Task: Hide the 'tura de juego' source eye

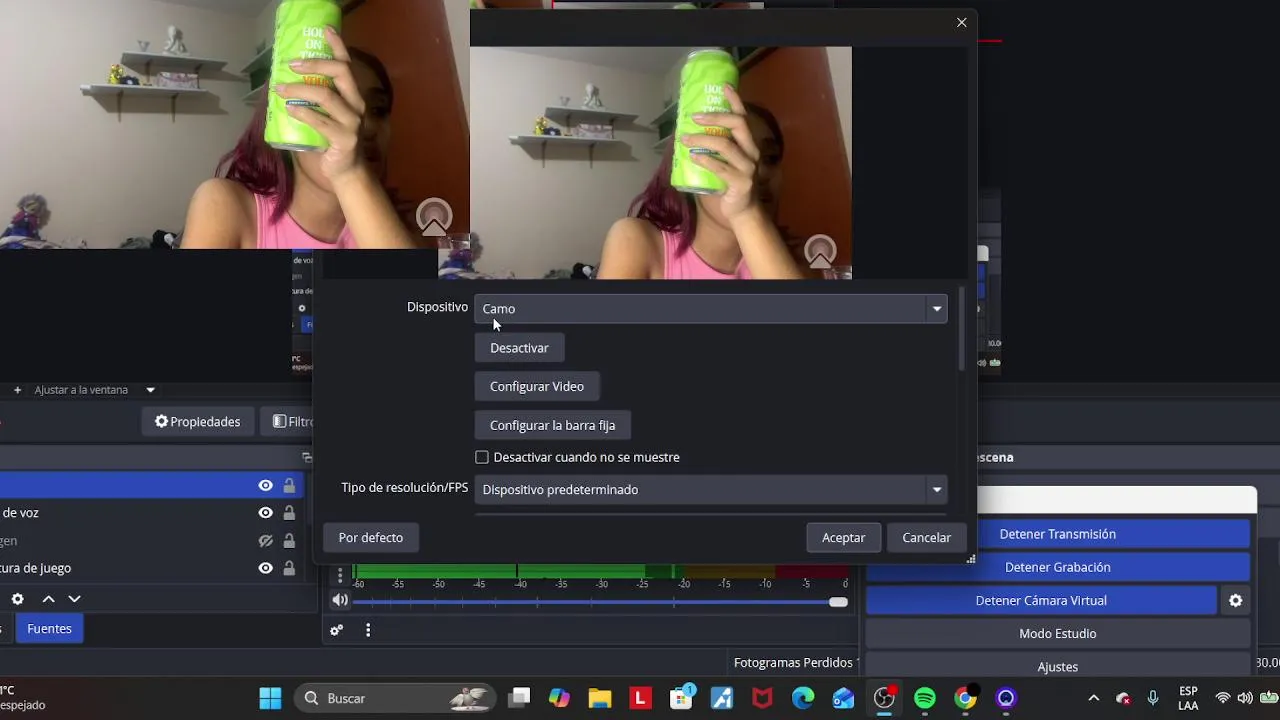Action: [x=265, y=568]
